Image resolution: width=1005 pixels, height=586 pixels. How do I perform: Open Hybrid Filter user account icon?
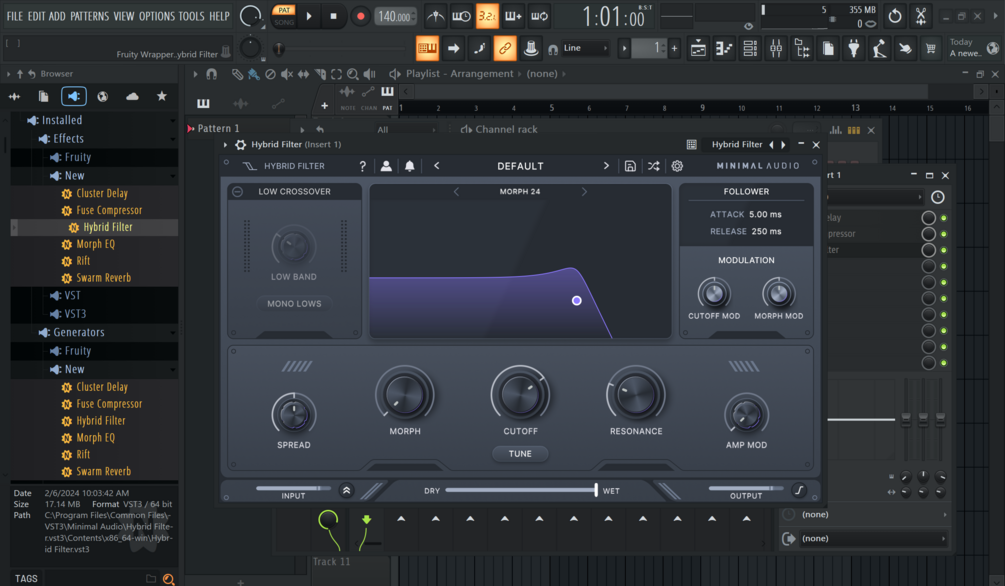pos(386,166)
